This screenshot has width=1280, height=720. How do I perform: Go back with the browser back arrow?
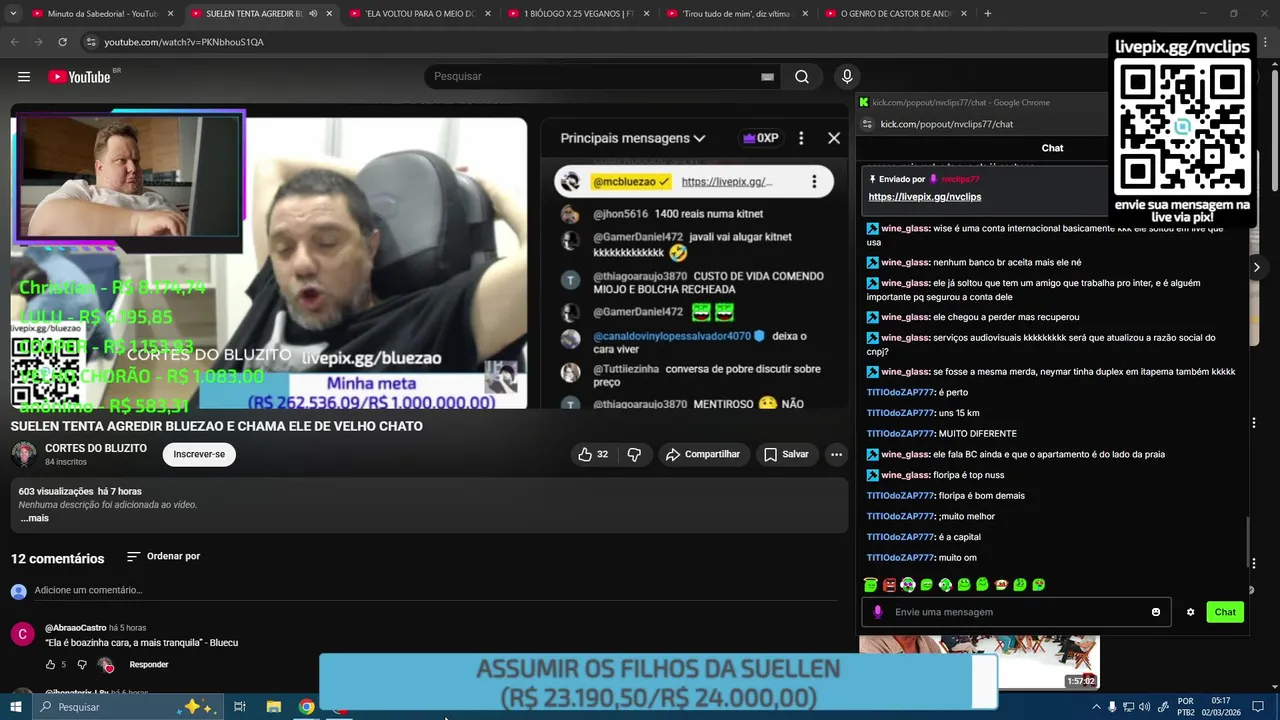(x=14, y=42)
